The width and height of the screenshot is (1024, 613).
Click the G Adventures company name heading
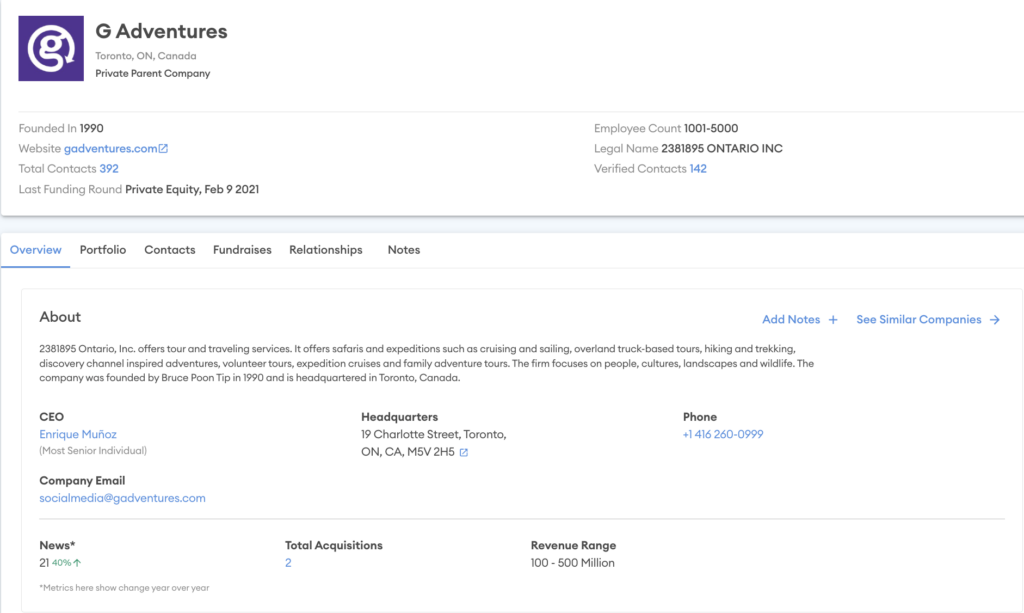[x=161, y=31]
